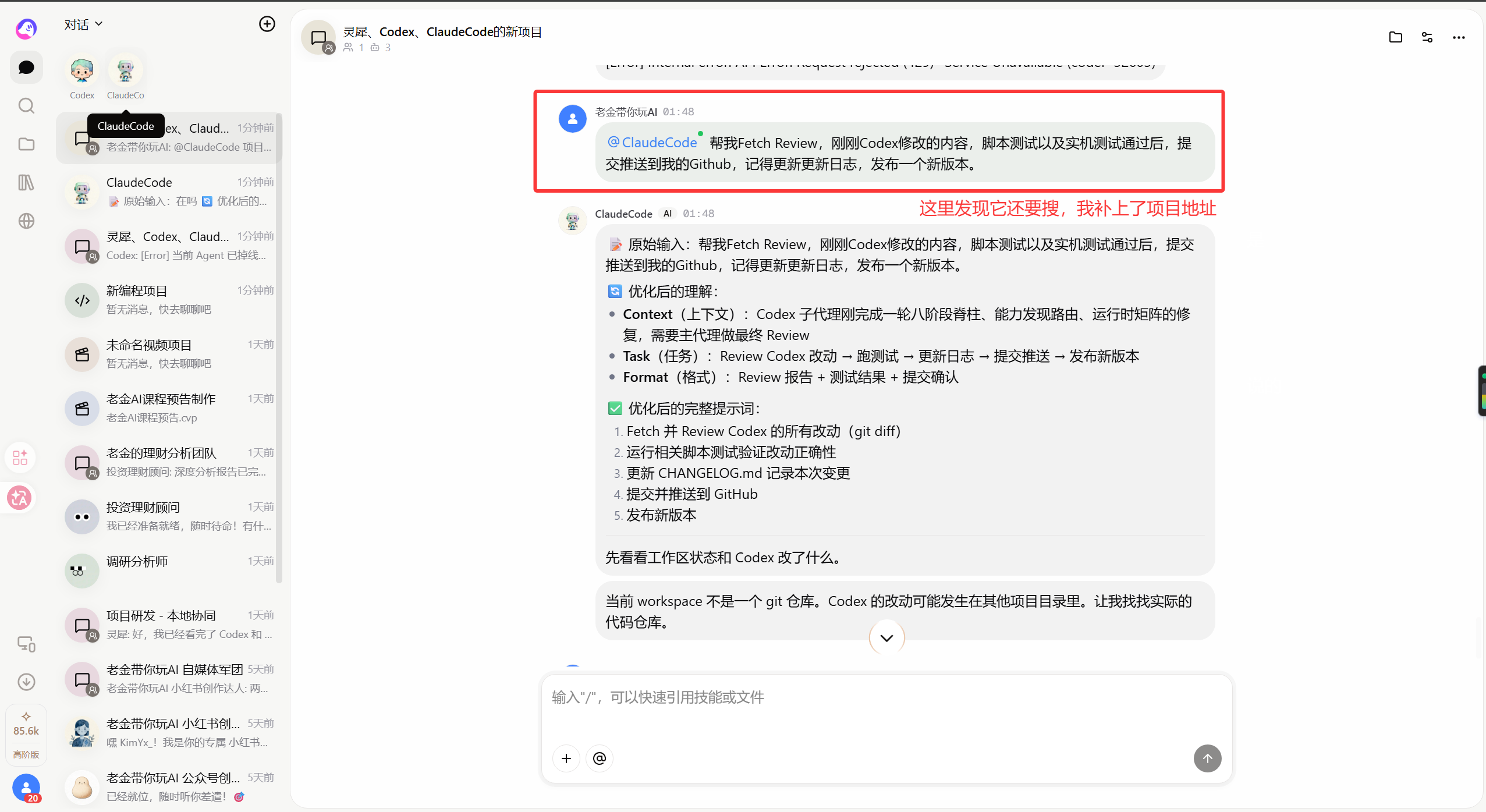1486x812 pixels.
Task: Open the globe icon in sidebar
Action: 26,221
